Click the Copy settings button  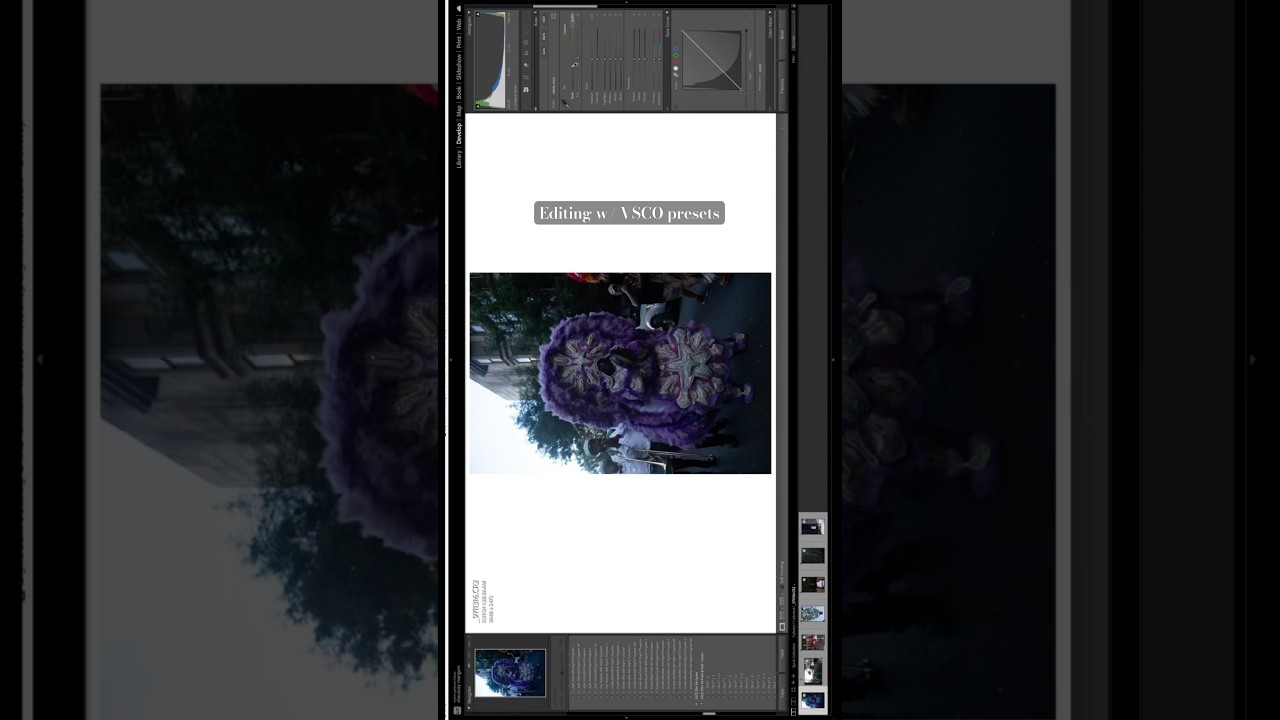(x=782, y=692)
